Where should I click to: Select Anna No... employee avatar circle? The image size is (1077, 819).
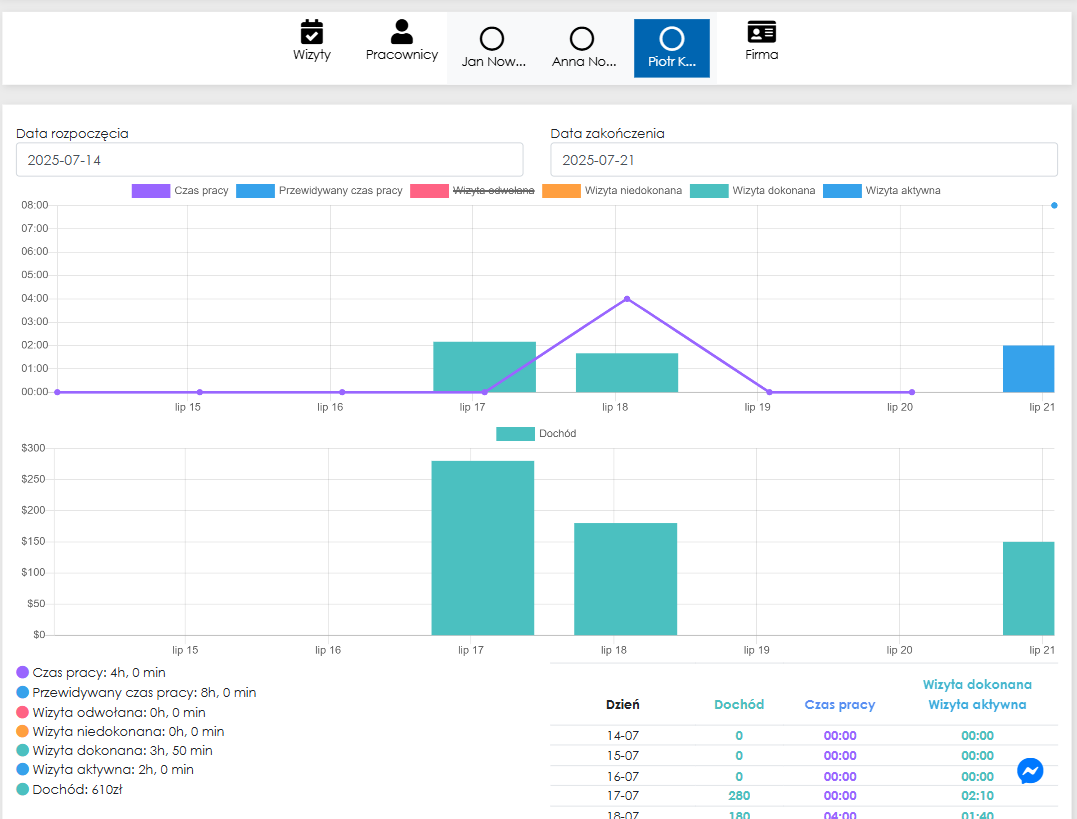[x=582, y=39]
